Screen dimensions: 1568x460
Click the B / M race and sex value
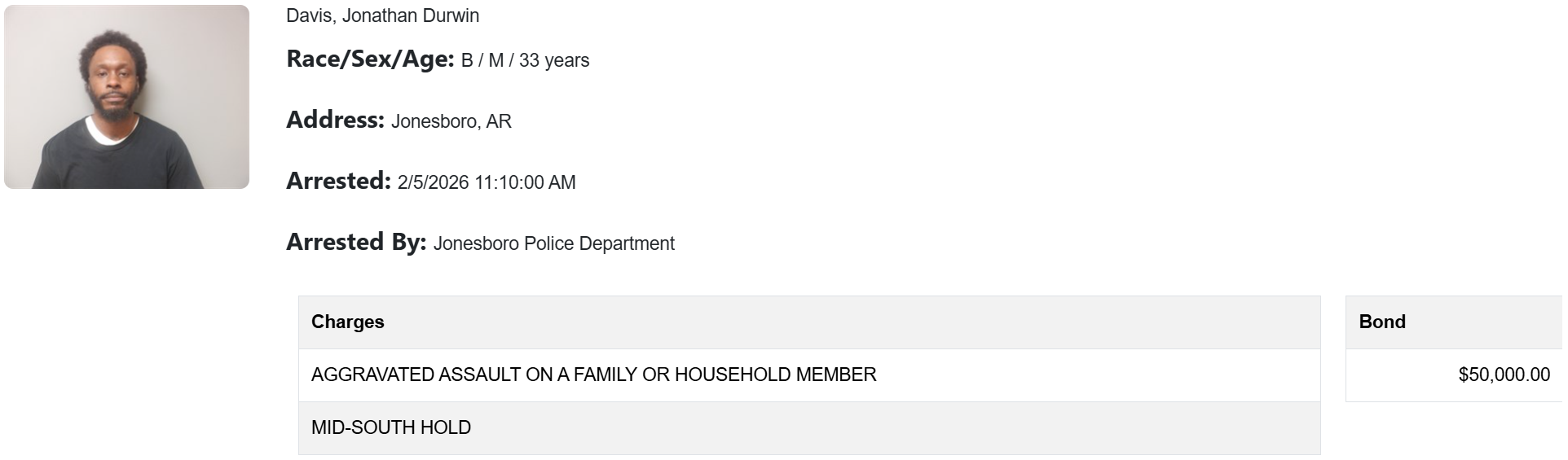click(x=482, y=60)
